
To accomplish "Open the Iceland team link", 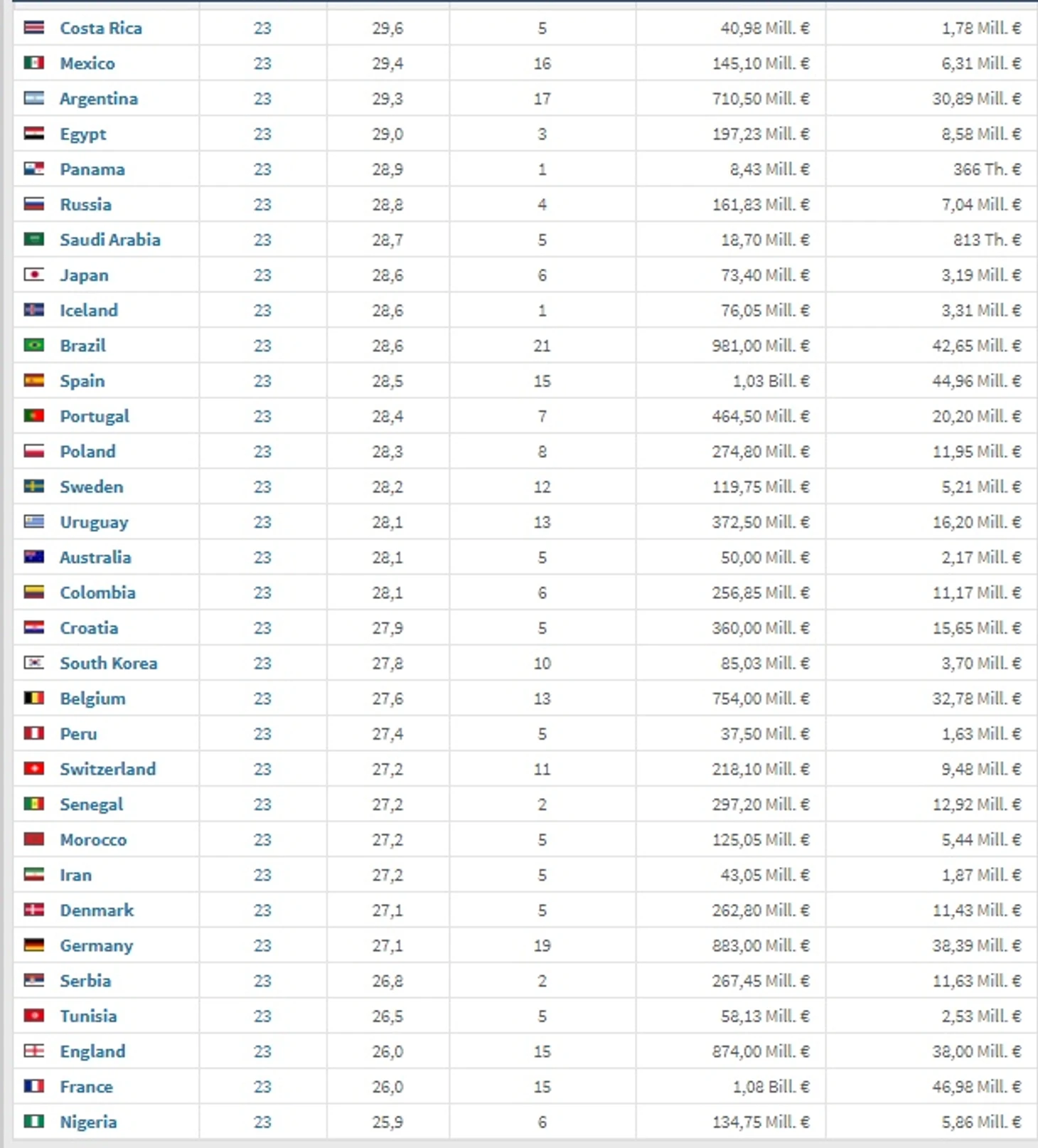I will [x=89, y=311].
